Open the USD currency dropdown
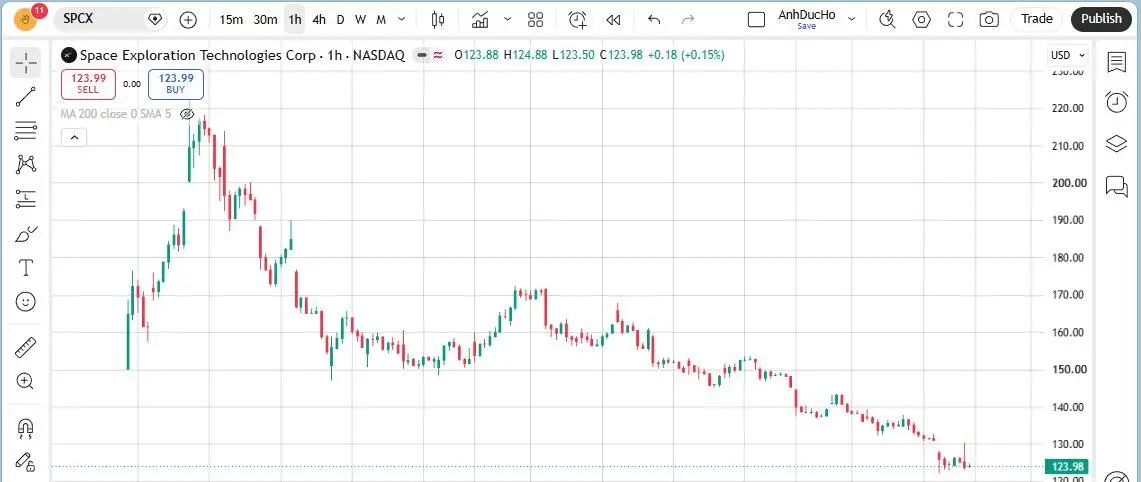Viewport: 1141px width, 482px height. (1068, 55)
